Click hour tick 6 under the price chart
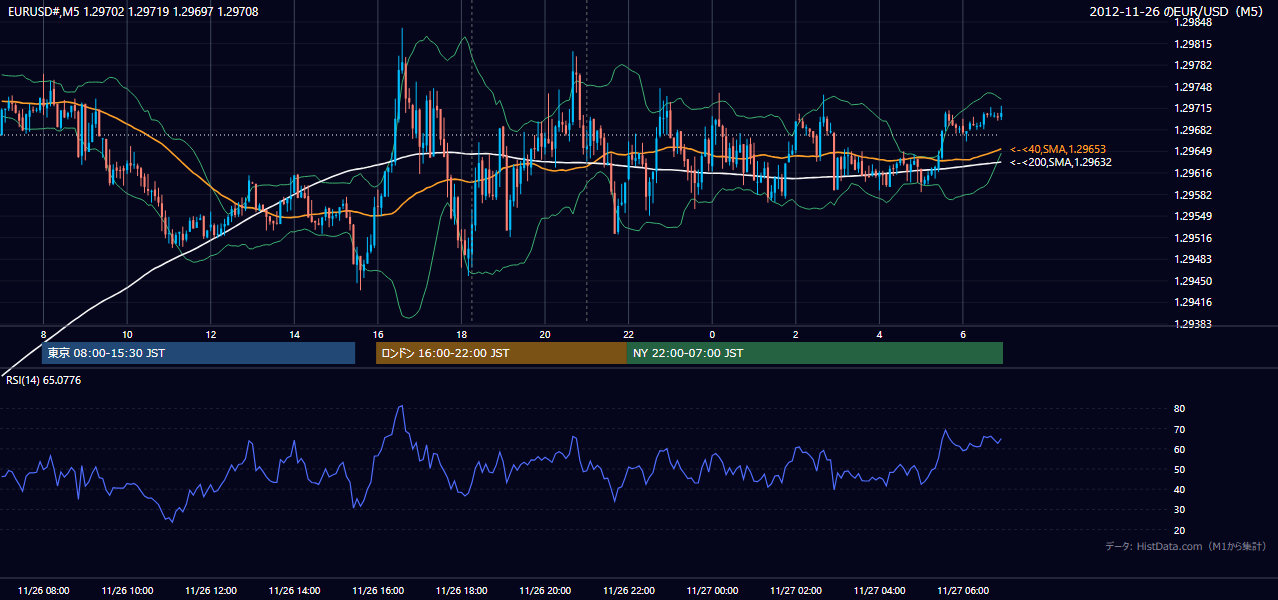This screenshot has width=1278, height=600. [962, 334]
